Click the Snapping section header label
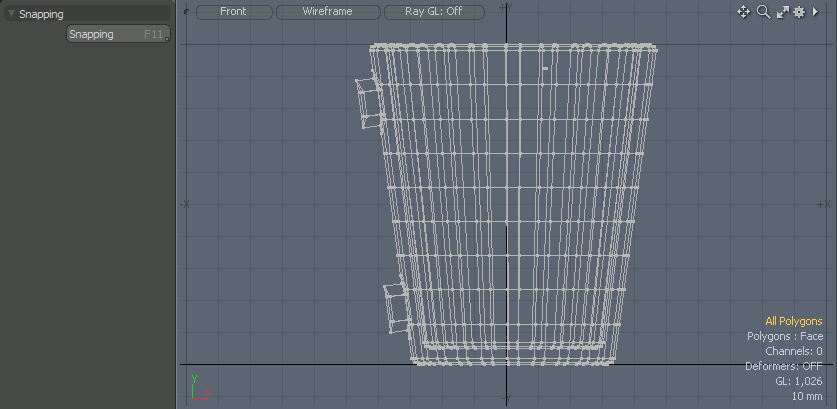Viewport: 837px width, 409px height. coord(41,14)
